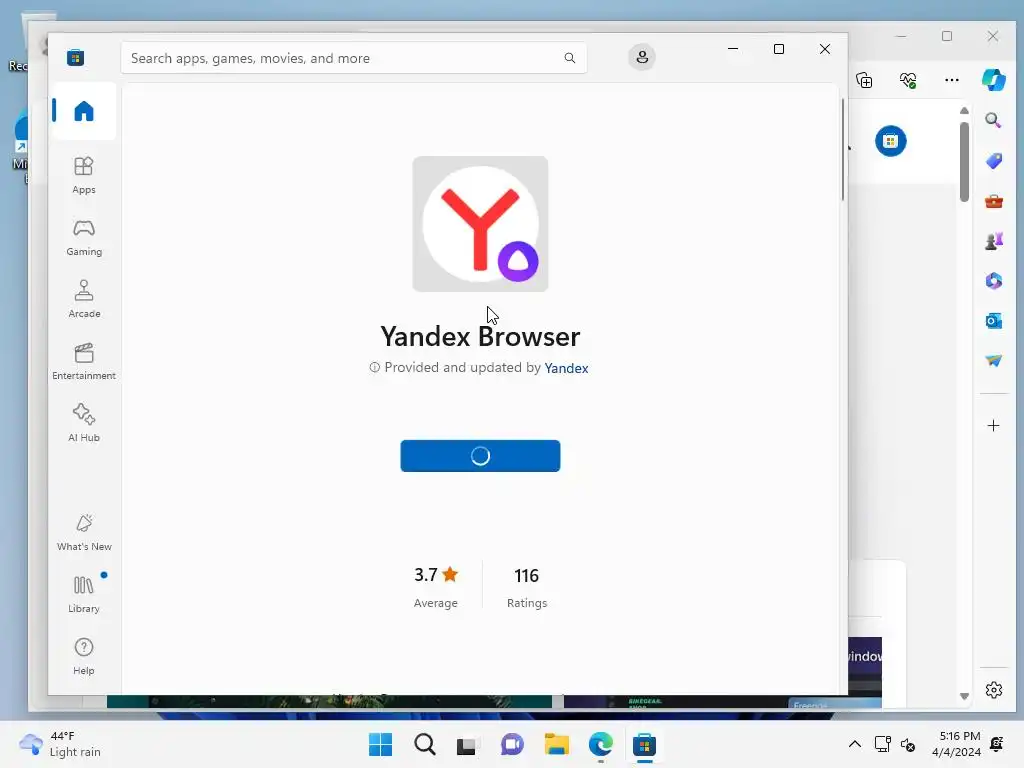1024x768 pixels.
Task: Focus the Search apps, games, movies field
Action: (354, 58)
